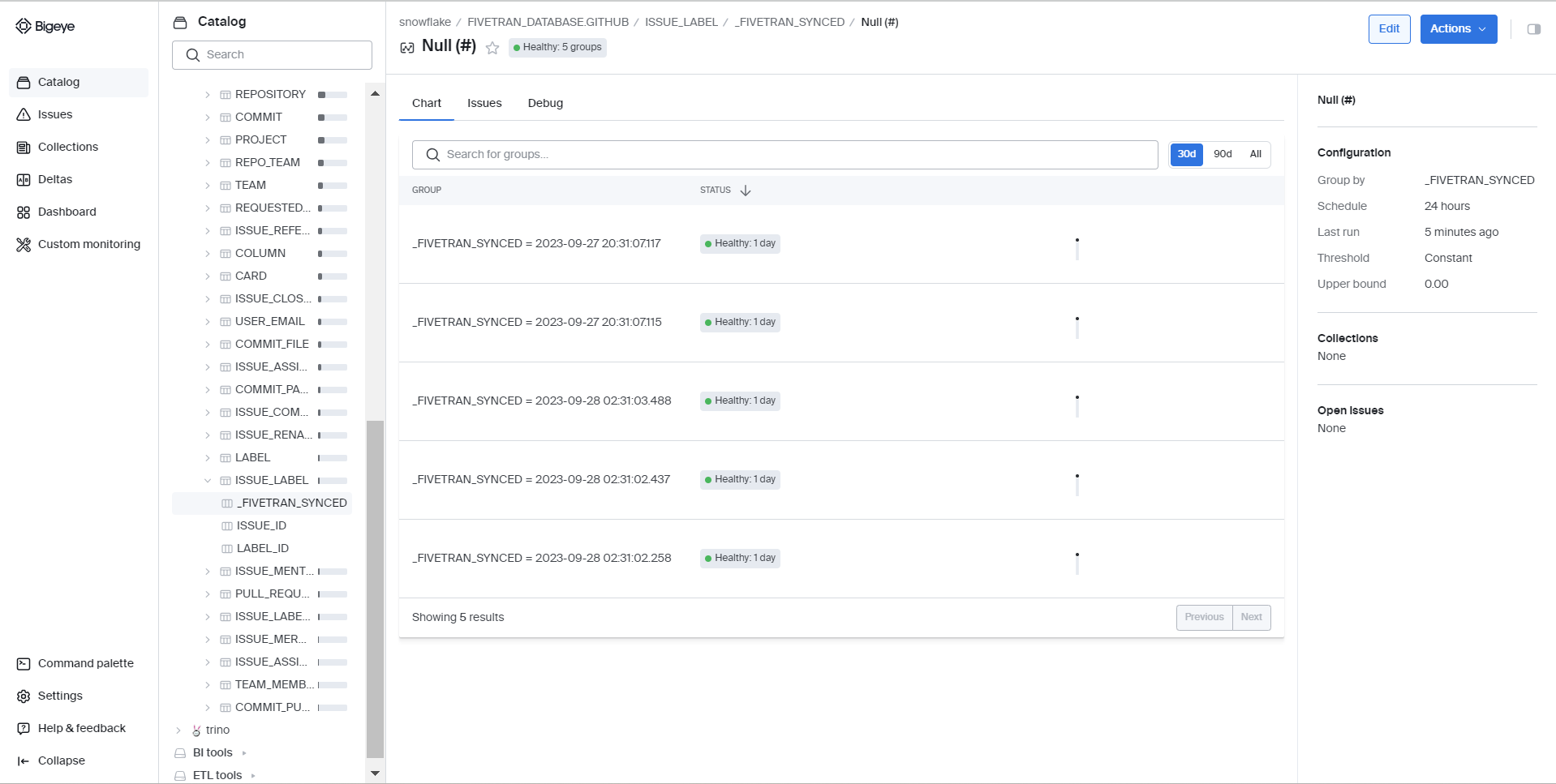1556x784 pixels.
Task: Click the BI tools folder icon
Action: click(180, 753)
